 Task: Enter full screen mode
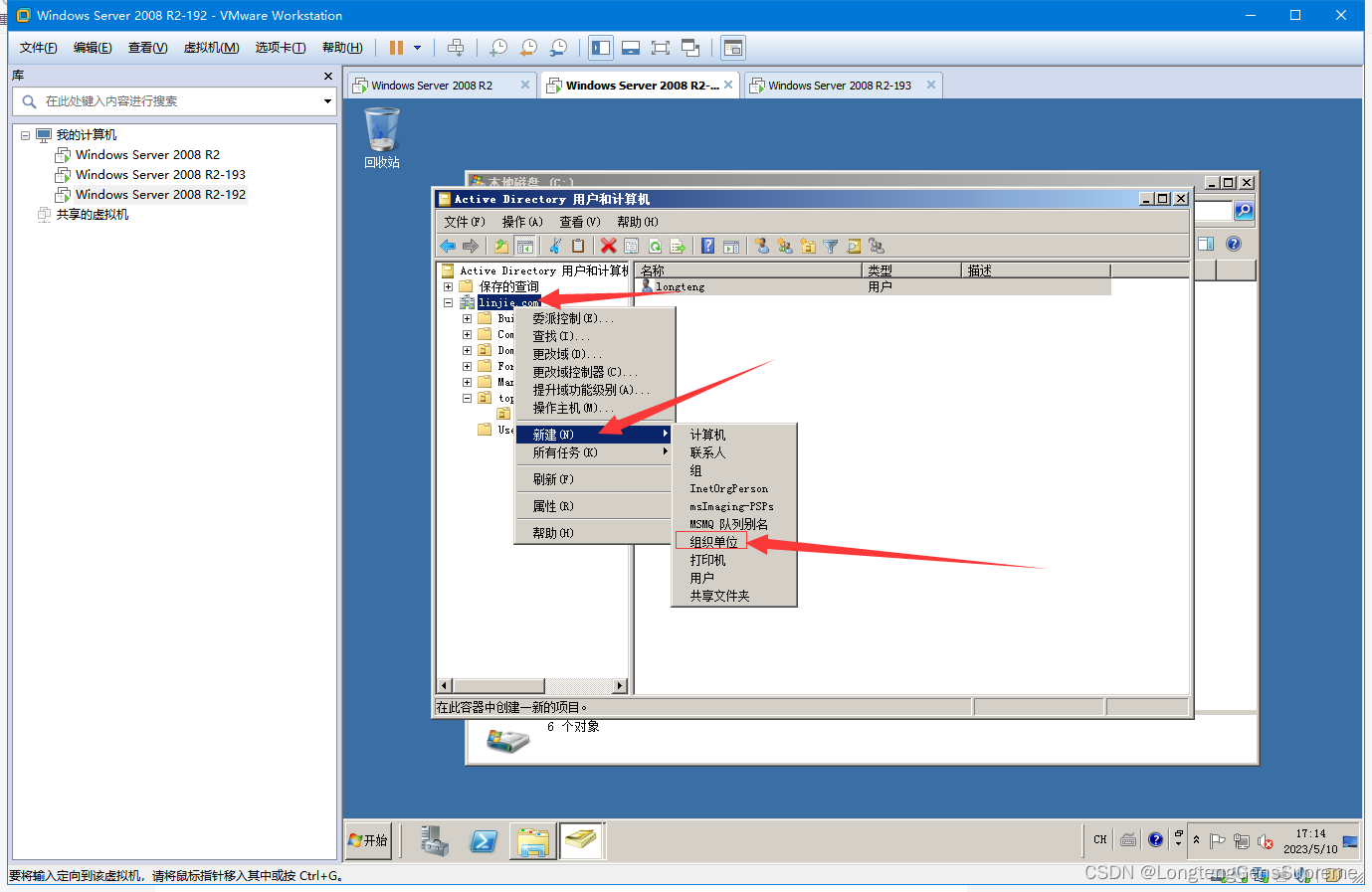click(x=661, y=48)
